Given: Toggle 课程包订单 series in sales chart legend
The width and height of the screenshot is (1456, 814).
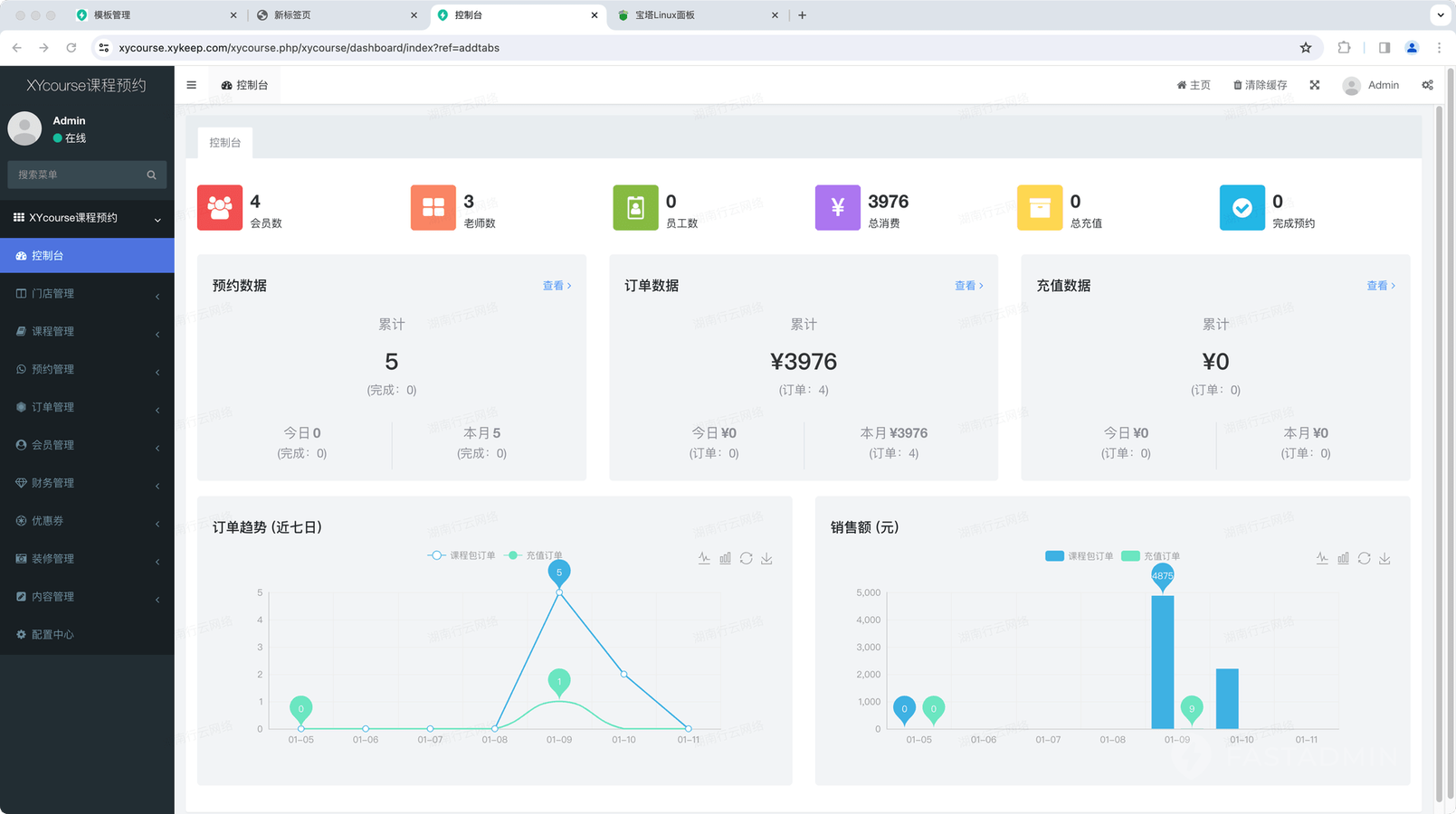Looking at the screenshot, I should click(1080, 556).
